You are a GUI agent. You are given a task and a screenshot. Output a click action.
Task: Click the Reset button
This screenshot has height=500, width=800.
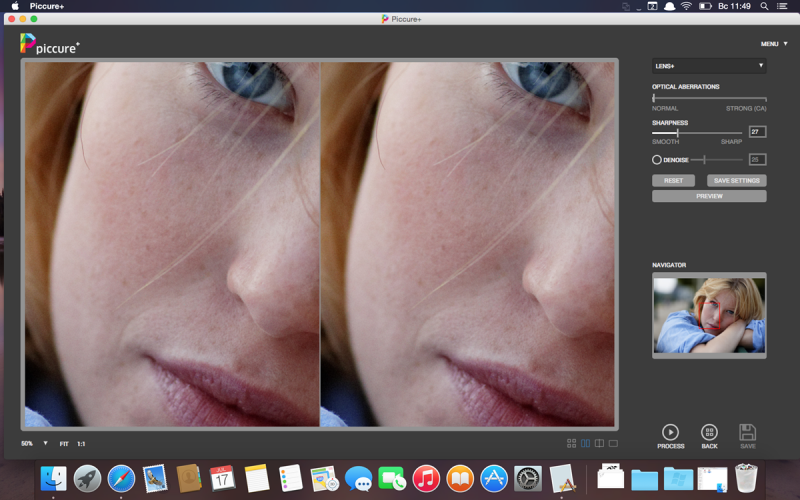click(673, 181)
